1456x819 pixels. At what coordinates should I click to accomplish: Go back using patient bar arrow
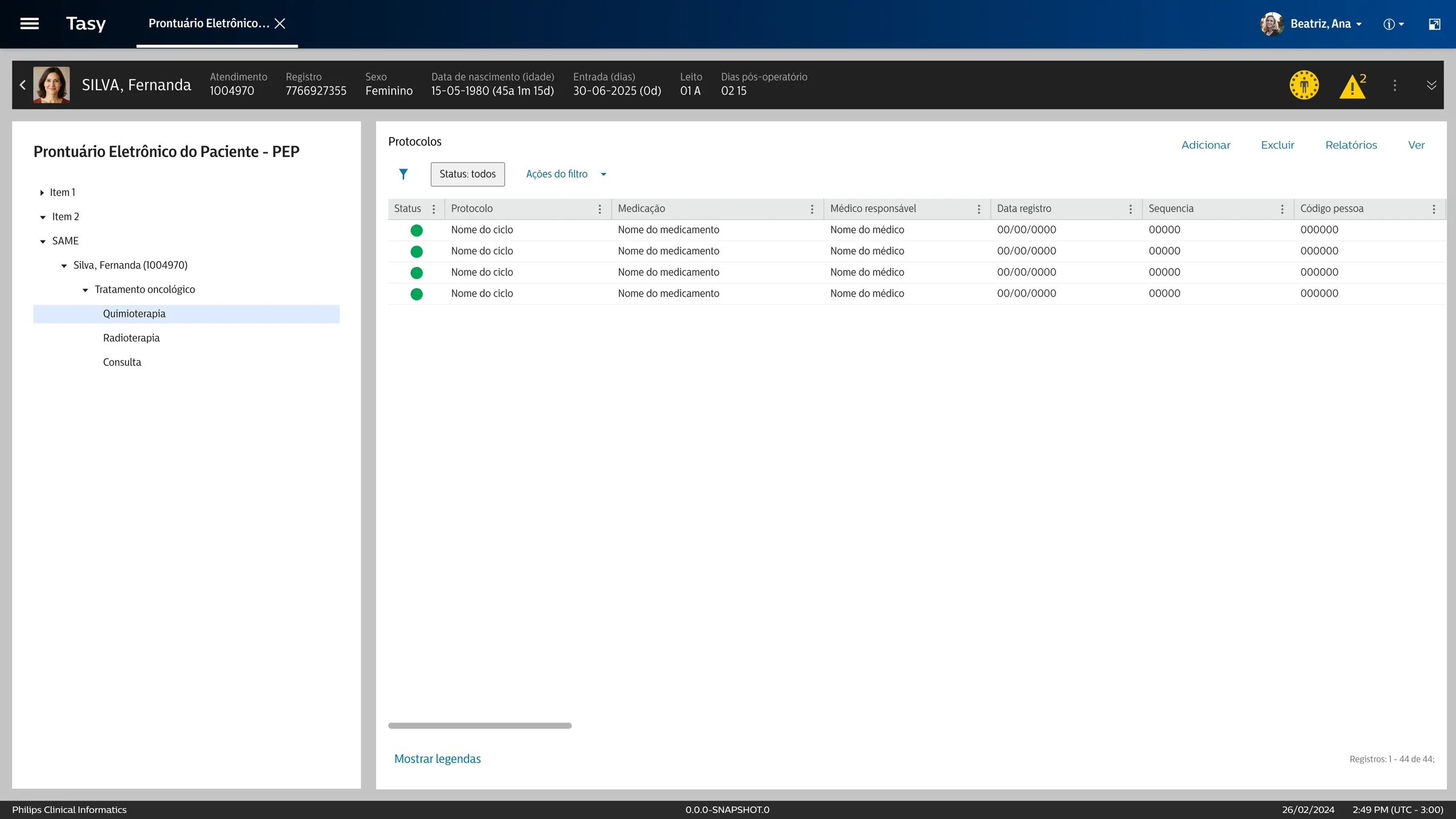[x=22, y=85]
